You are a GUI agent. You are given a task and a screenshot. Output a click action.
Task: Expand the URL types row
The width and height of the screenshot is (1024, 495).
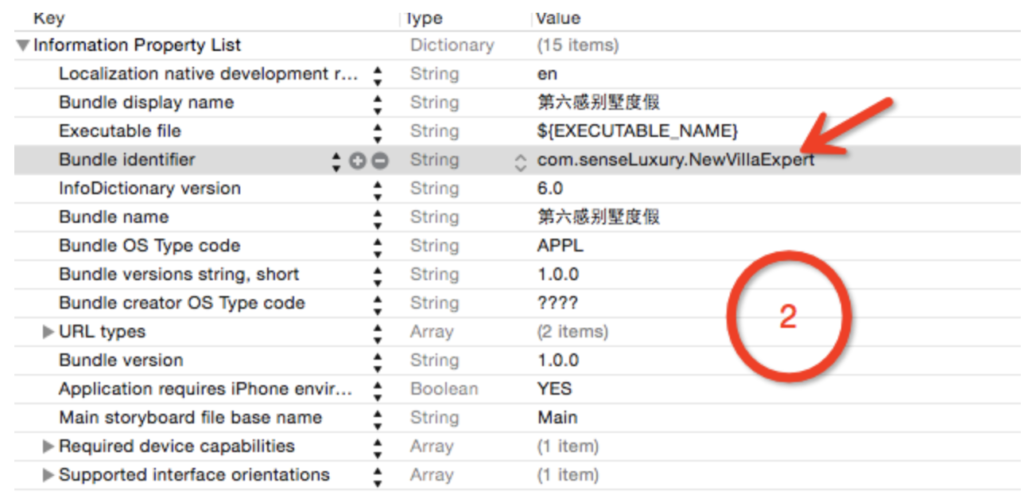48,332
